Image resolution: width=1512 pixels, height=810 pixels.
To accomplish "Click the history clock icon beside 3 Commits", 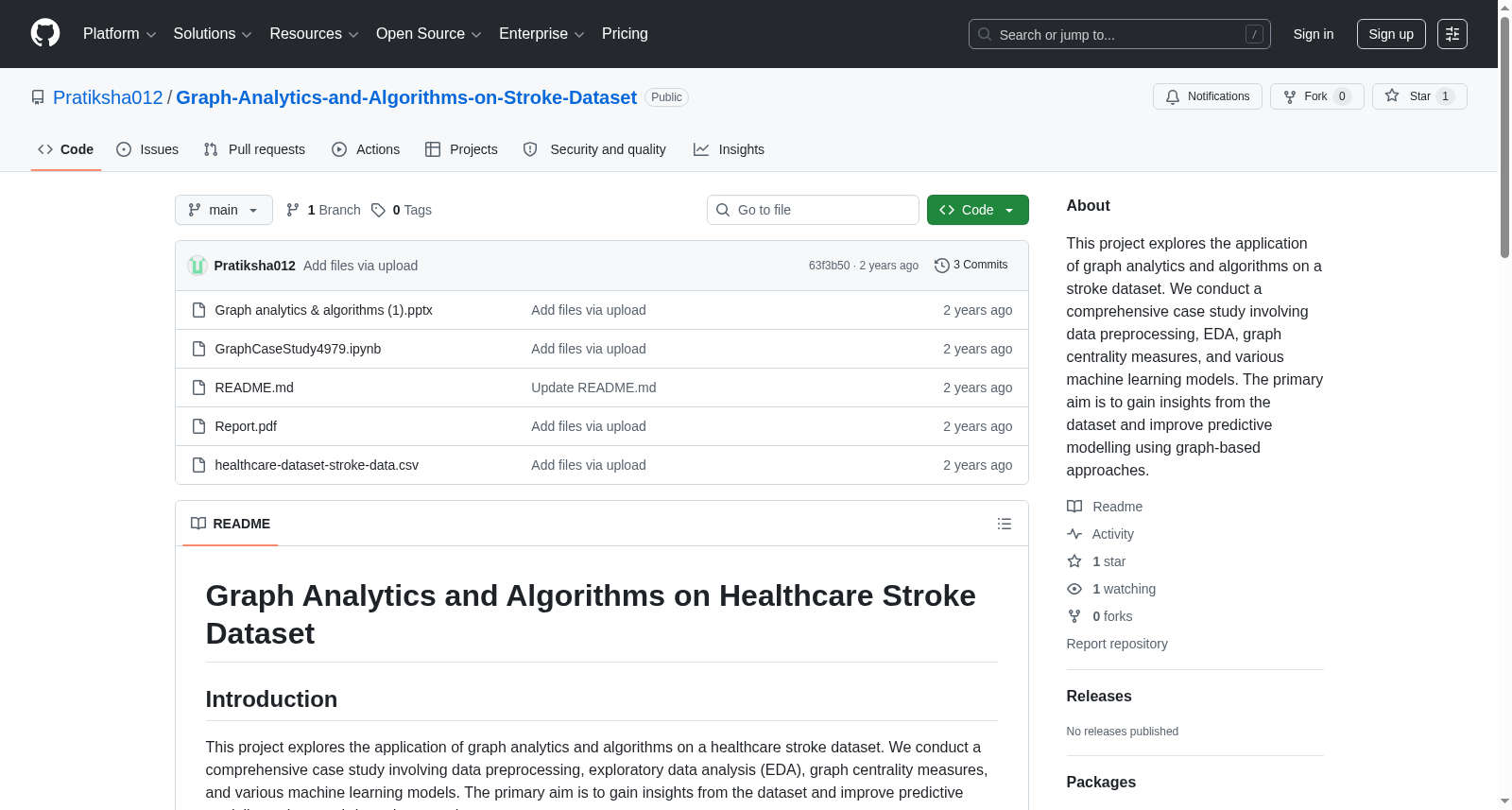I will [942, 266].
